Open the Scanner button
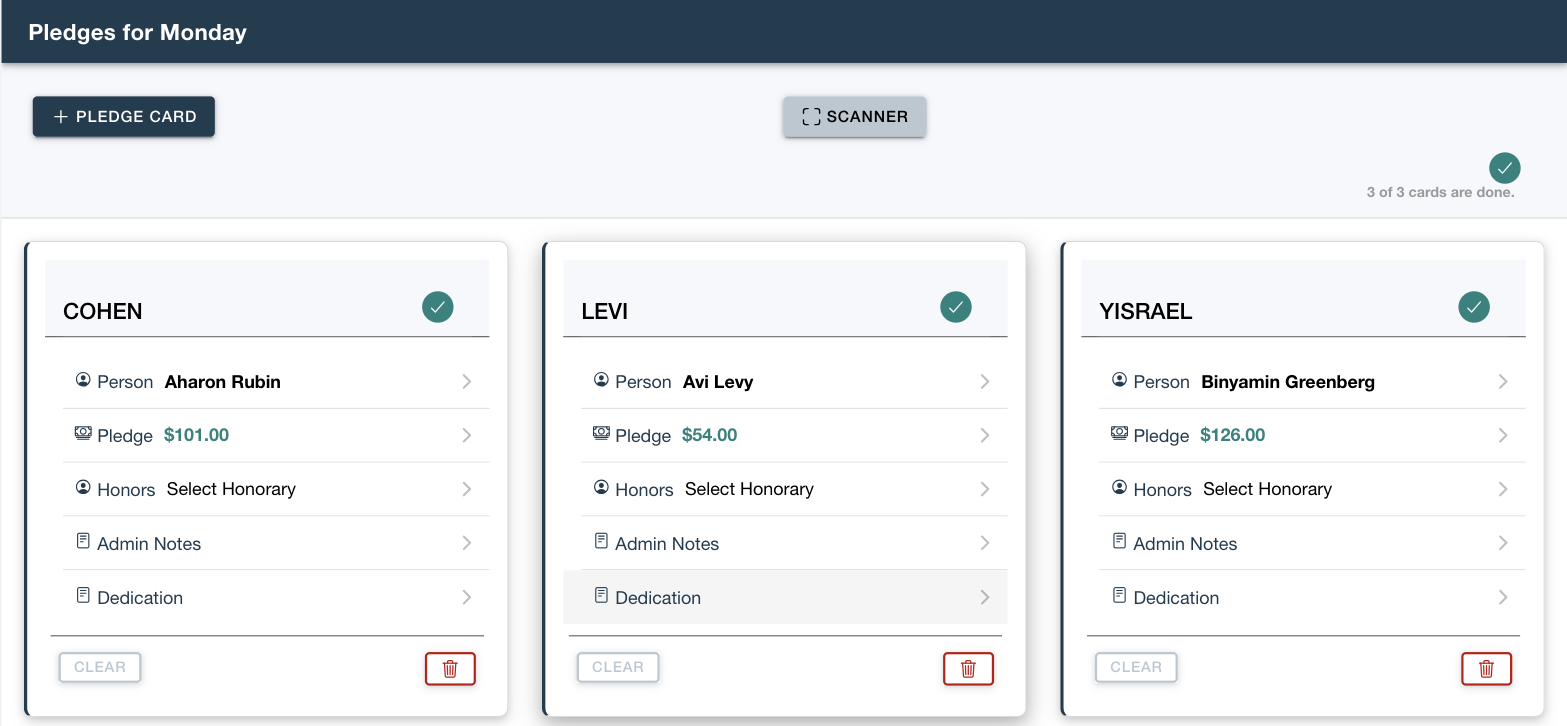This screenshot has height=726, width=1567. [855, 117]
